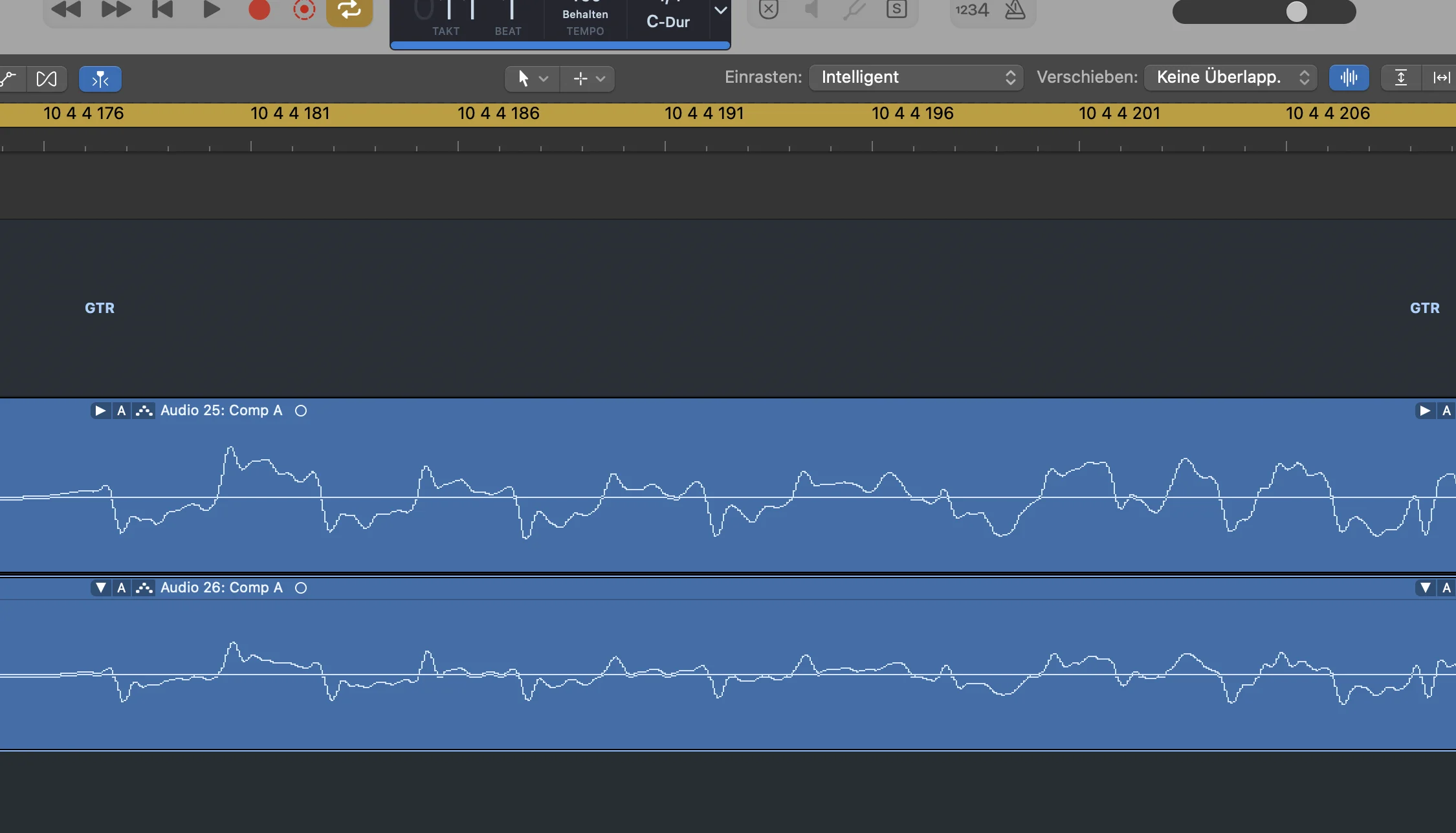
Task: Start playback with the Play button
Action: pos(211,9)
